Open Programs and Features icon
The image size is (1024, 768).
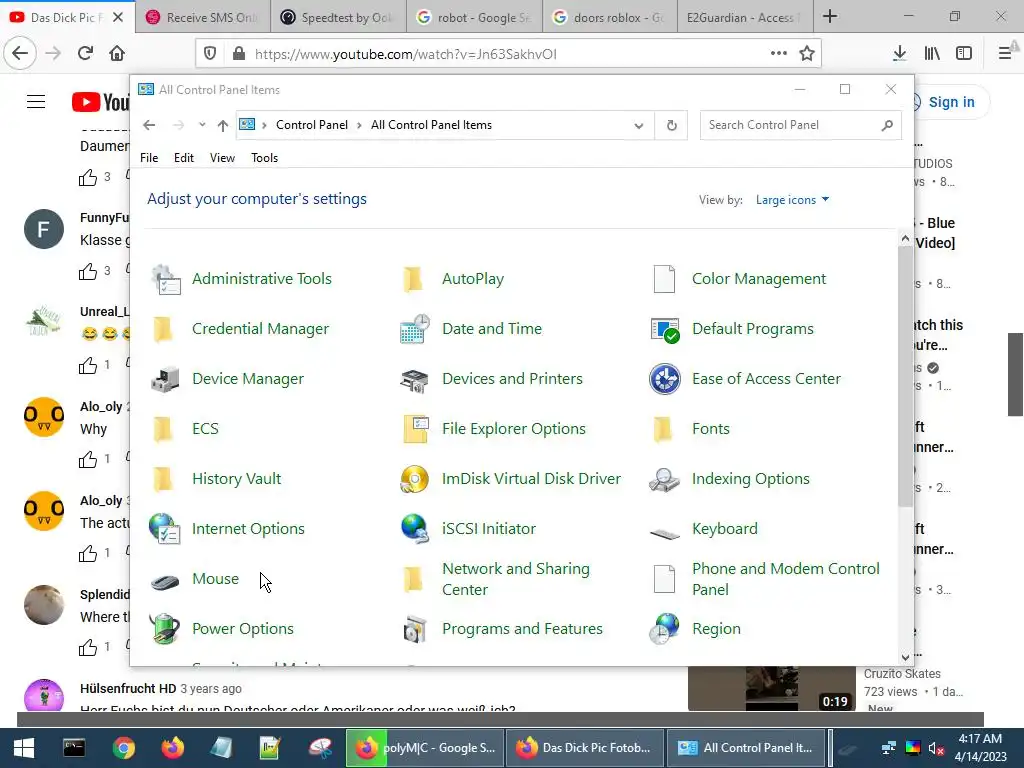415,629
